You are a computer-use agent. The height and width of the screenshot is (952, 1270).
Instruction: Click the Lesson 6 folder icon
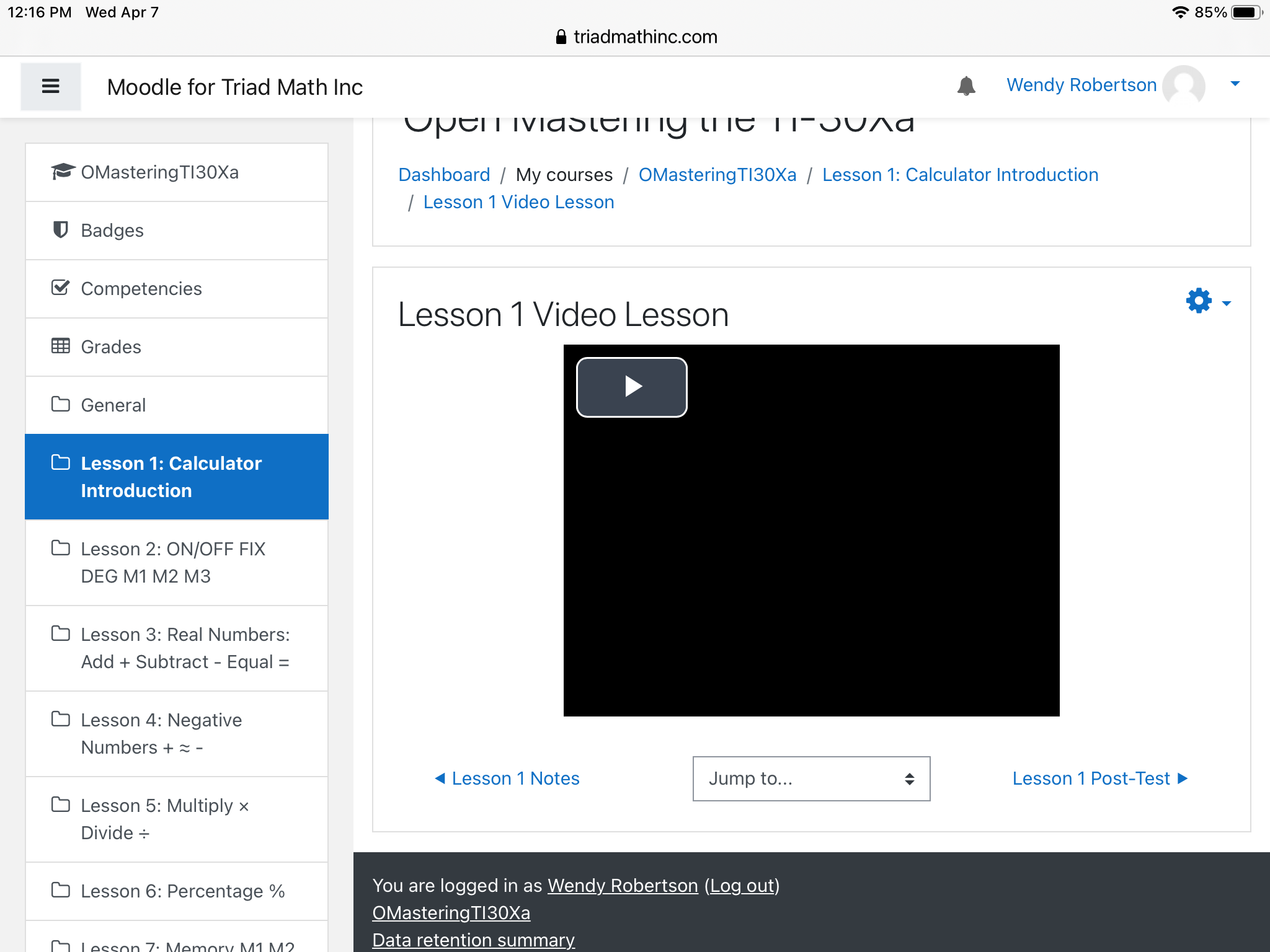(60, 890)
